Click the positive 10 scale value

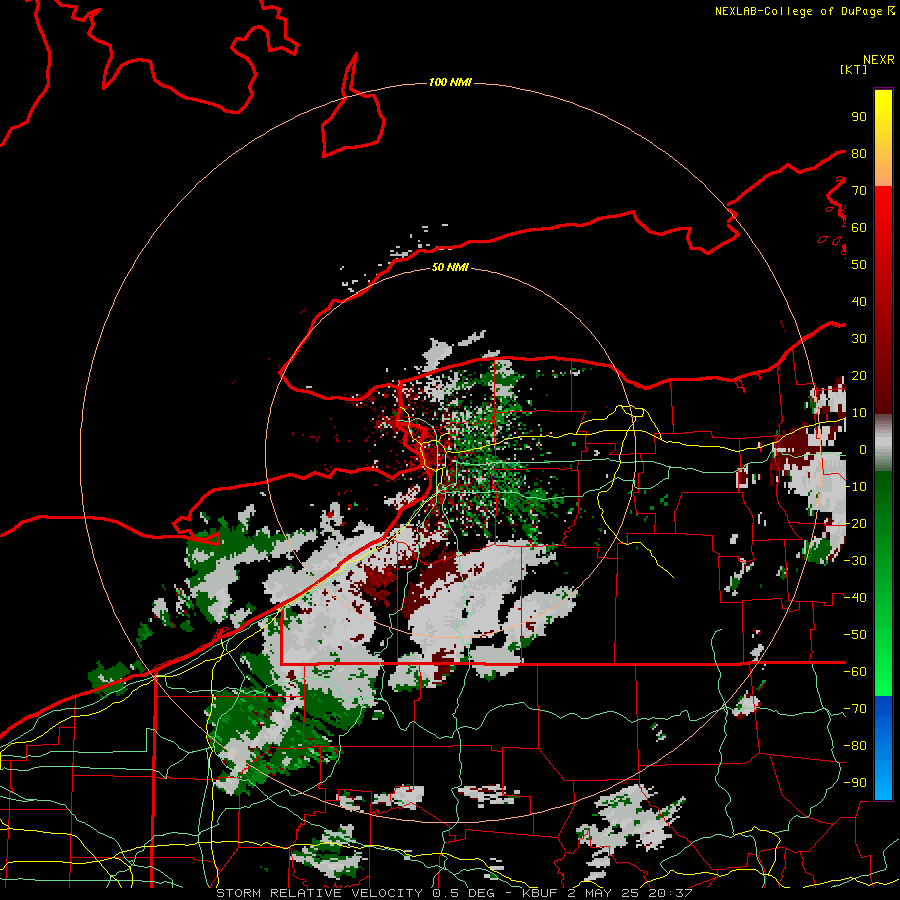pos(859,413)
